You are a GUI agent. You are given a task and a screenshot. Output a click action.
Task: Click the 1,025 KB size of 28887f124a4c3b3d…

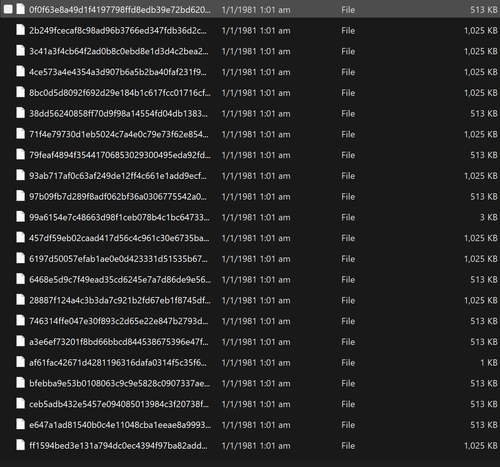pos(481,300)
